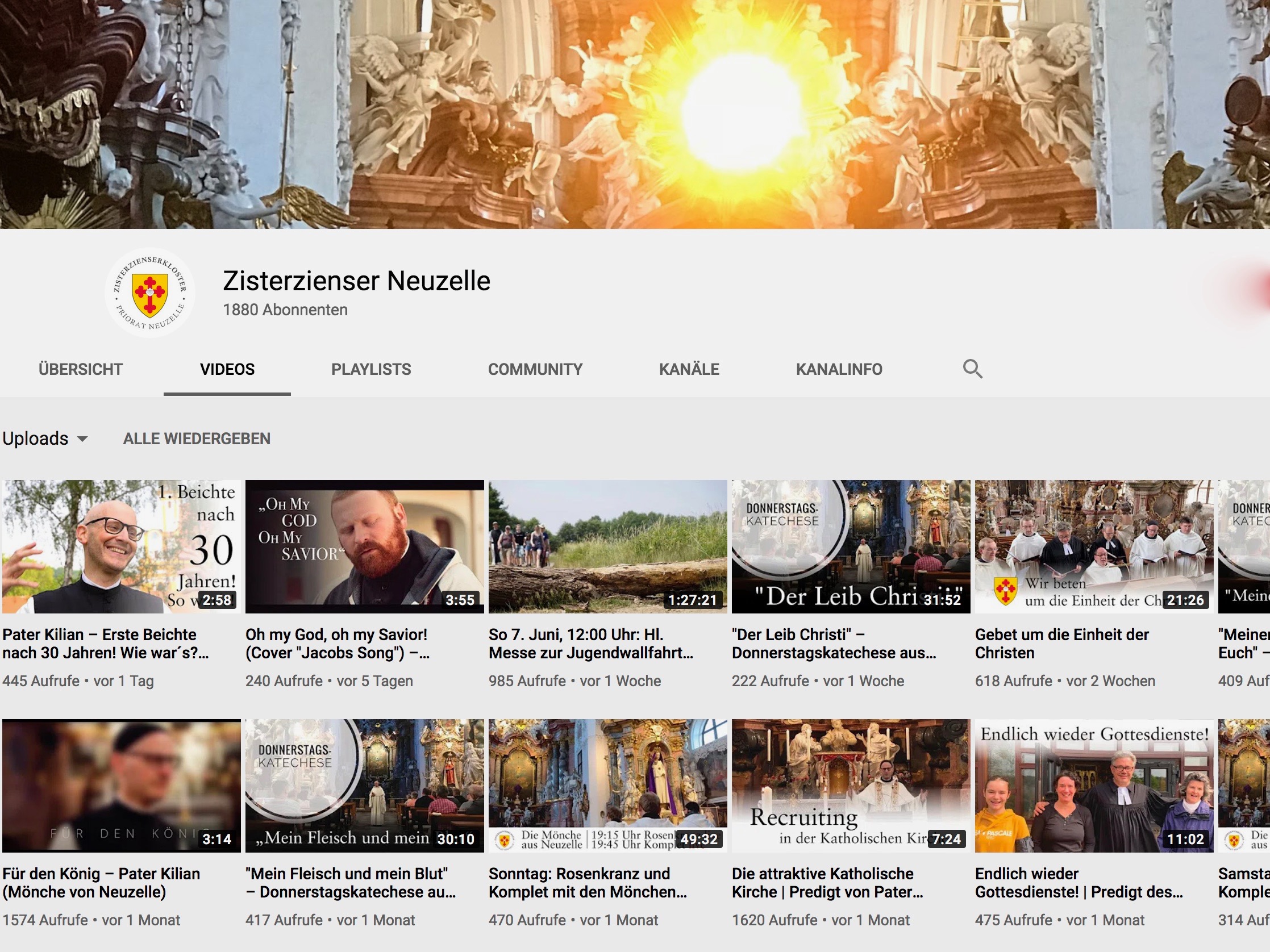Go to the COMMUNITY tab

tap(535, 369)
